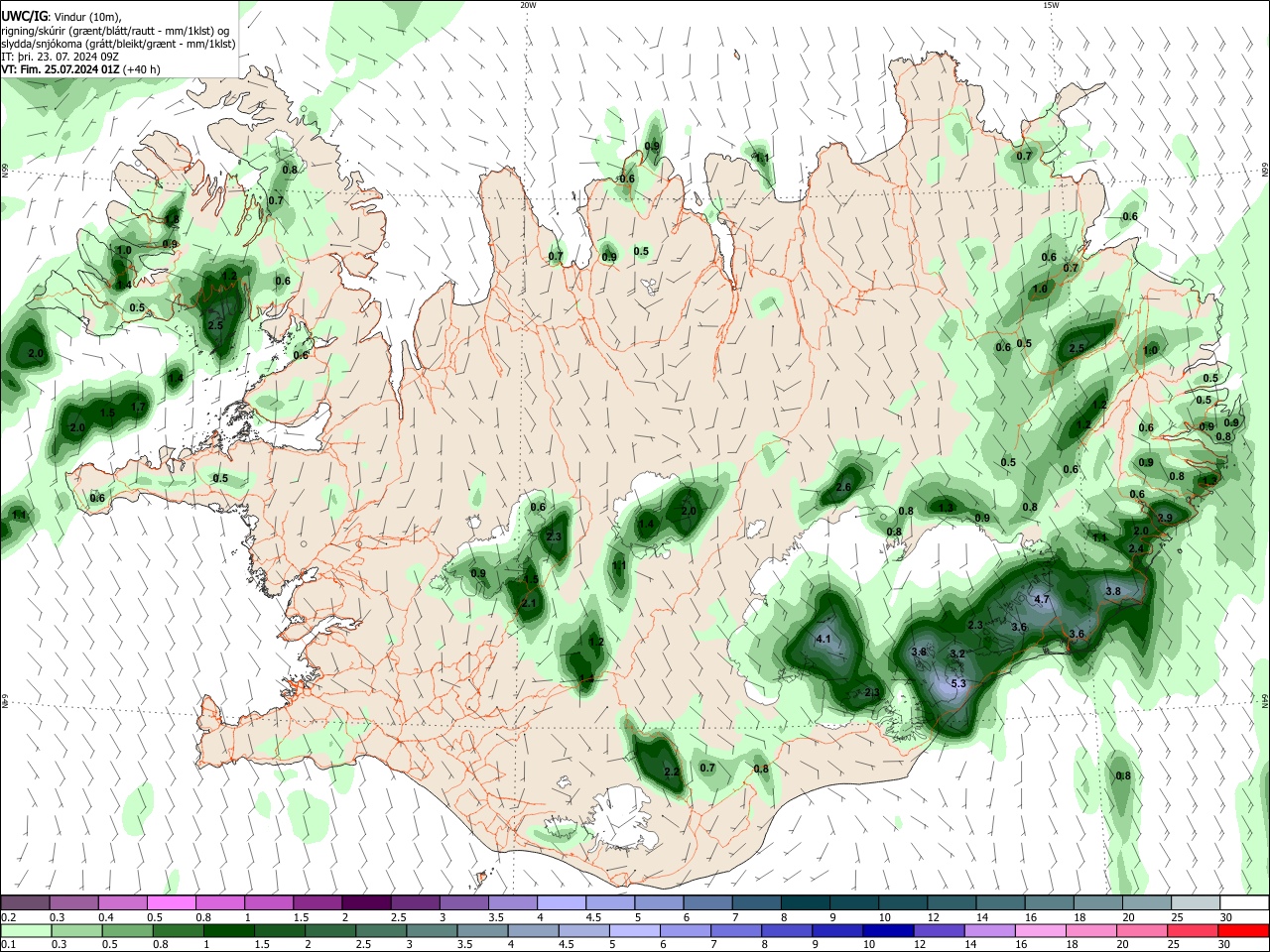Viewport: 1270px width, 952px height.
Task: Click the dark plum 0.2–0.3 swatch in top legend row
Action: pyautogui.click(x=26, y=903)
